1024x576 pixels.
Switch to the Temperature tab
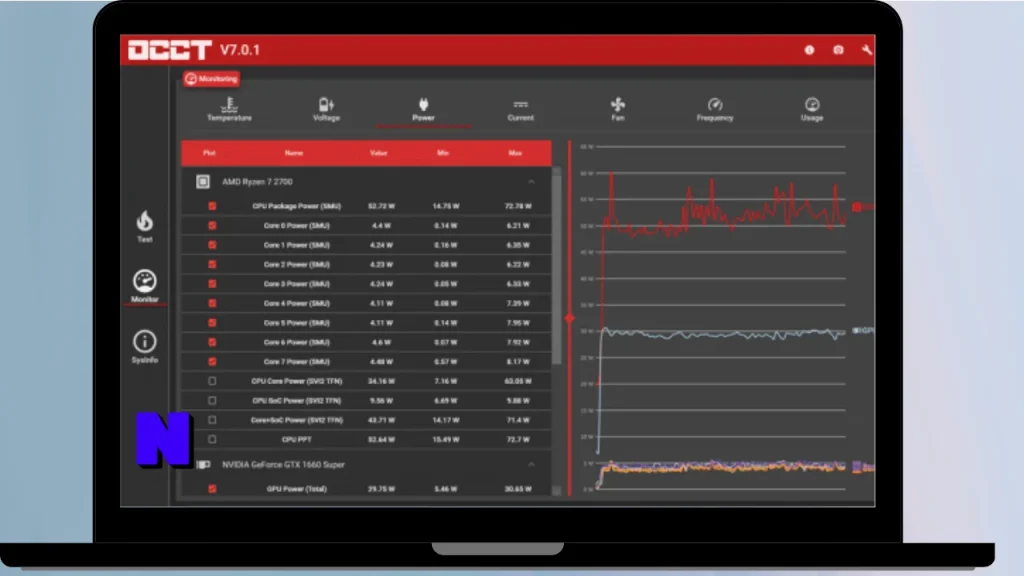[229, 109]
